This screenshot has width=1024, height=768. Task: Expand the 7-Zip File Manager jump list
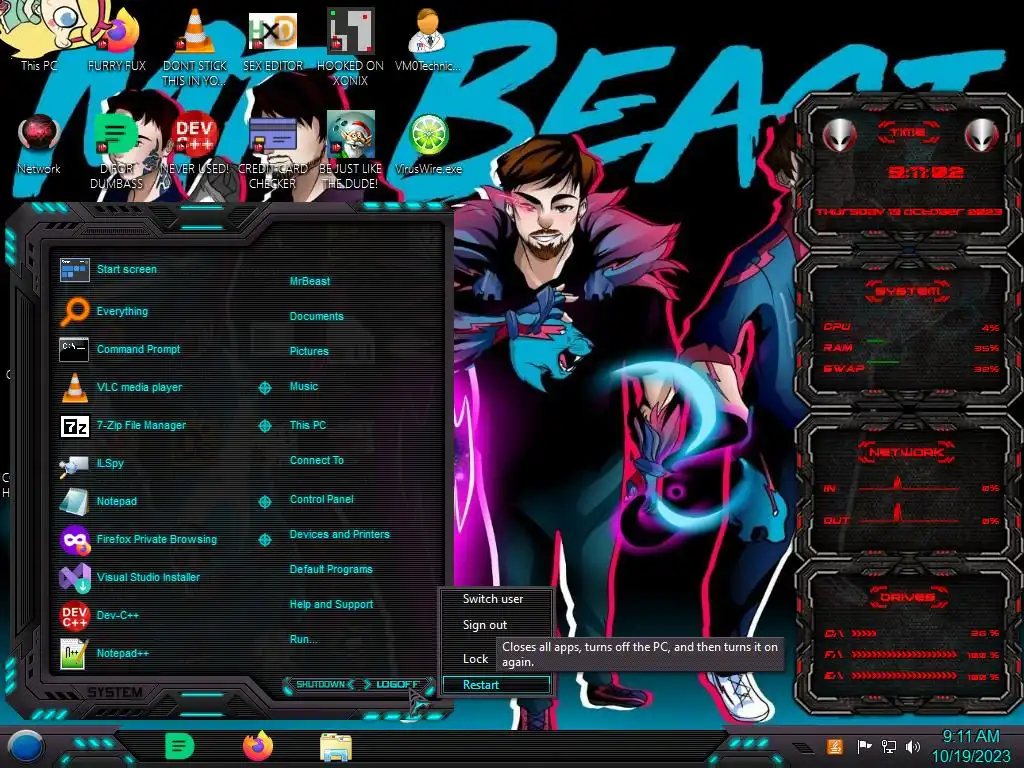coord(264,426)
